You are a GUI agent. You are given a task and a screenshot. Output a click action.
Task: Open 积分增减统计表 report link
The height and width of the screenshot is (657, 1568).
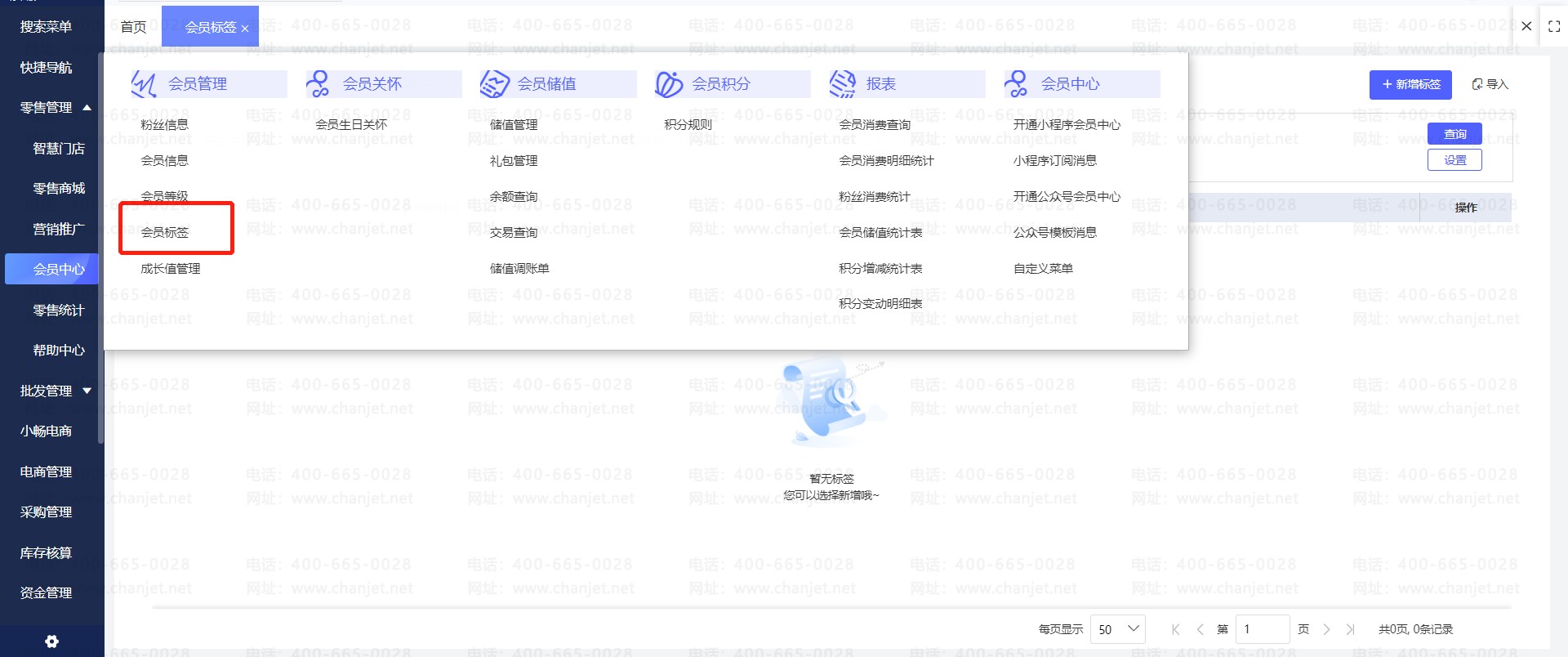880,268
